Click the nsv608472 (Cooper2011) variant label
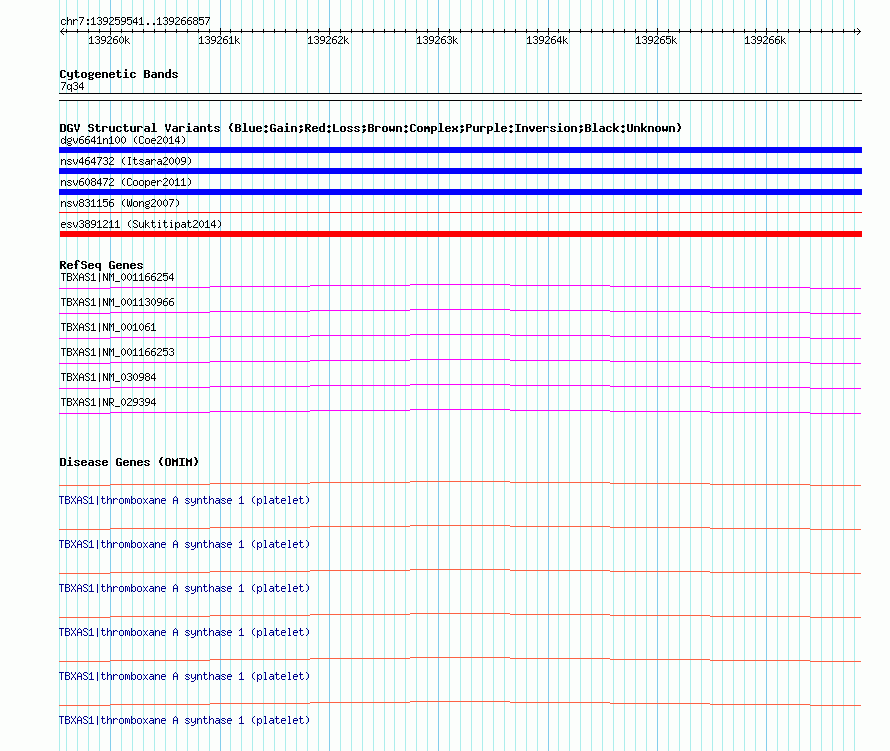The height and width of the screenshot is (751, 890). (x=126, y=182)
